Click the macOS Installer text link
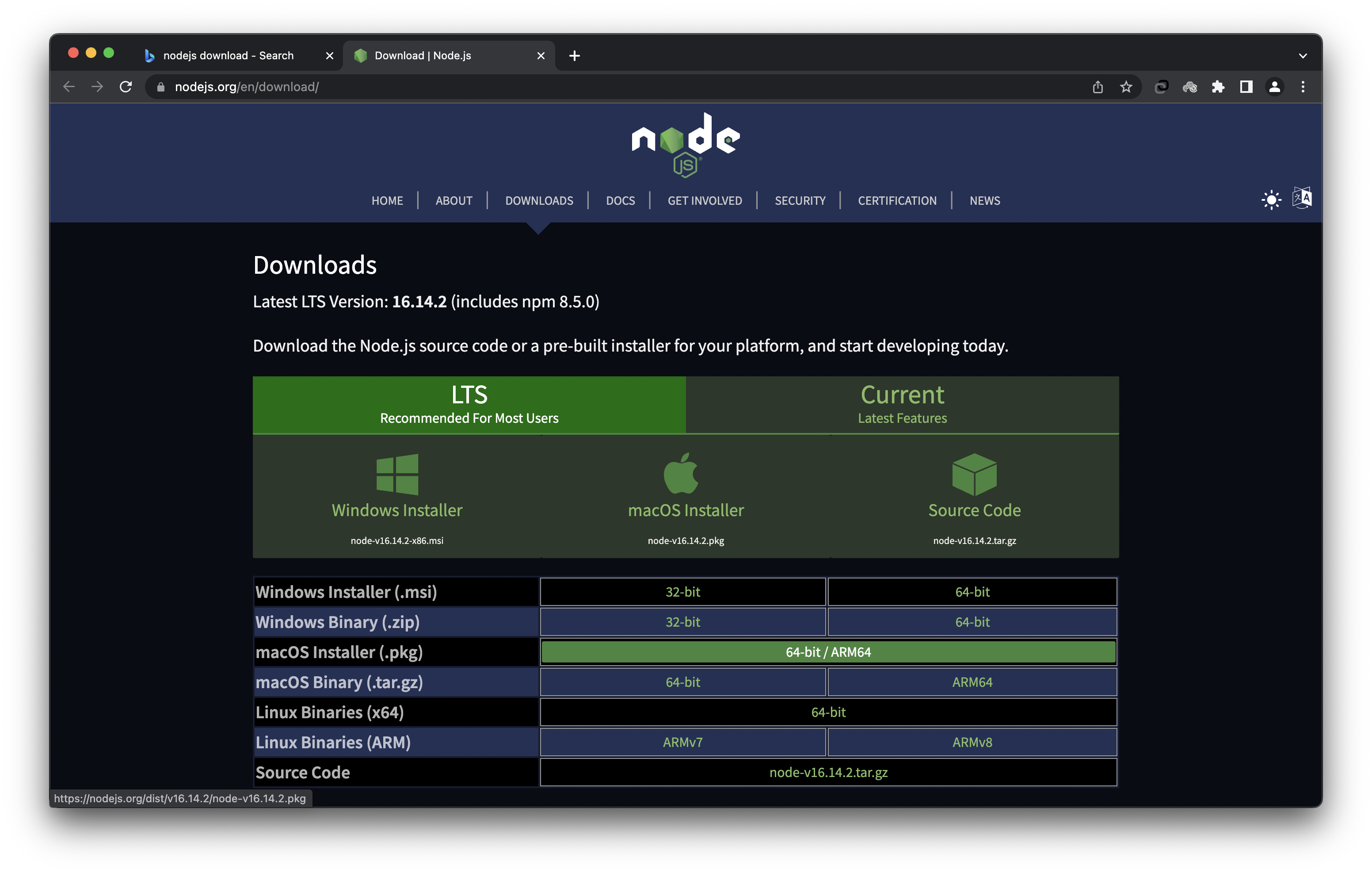Image resolution: width=1372 pixels, height=873 pixels. point(686,510)
